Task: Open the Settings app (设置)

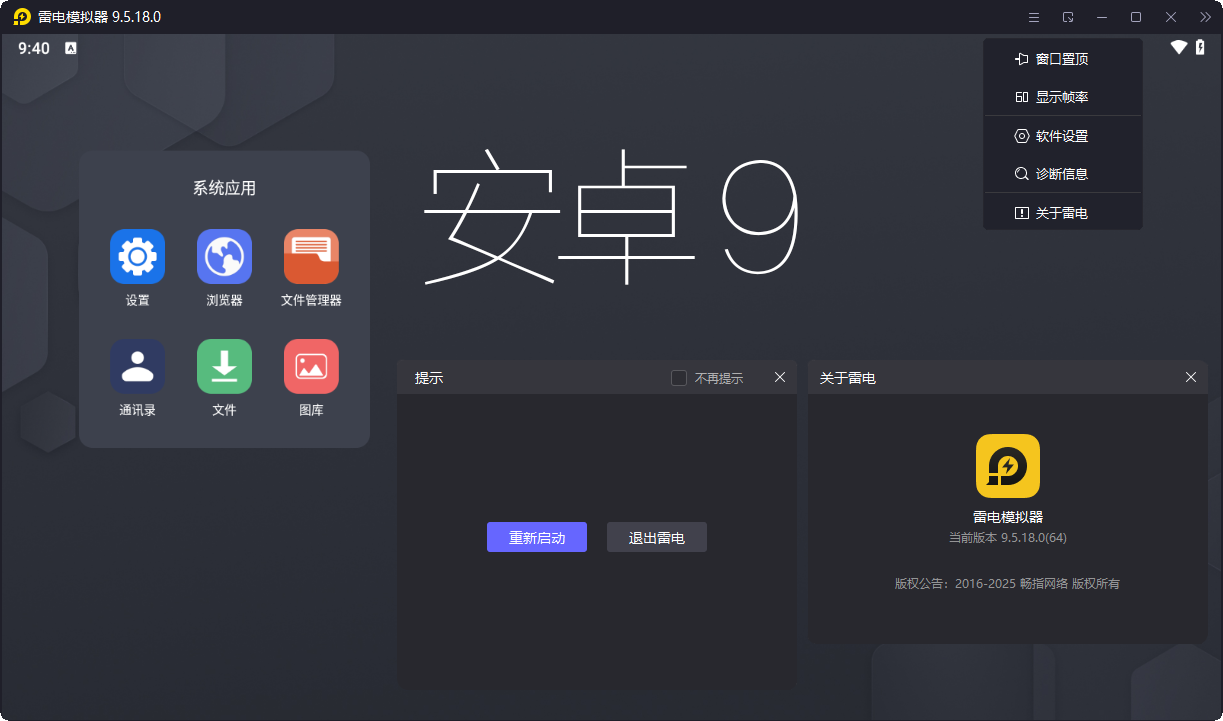Action: click(137, 257)
